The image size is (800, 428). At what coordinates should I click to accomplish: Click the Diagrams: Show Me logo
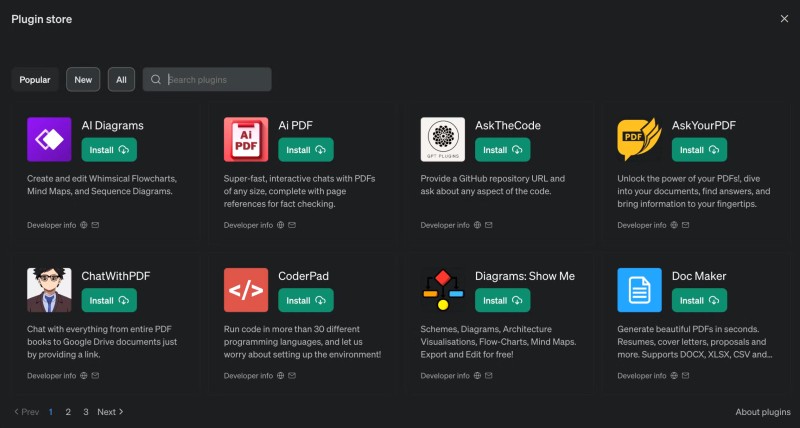pyautogui.click(x=443, y=289)
